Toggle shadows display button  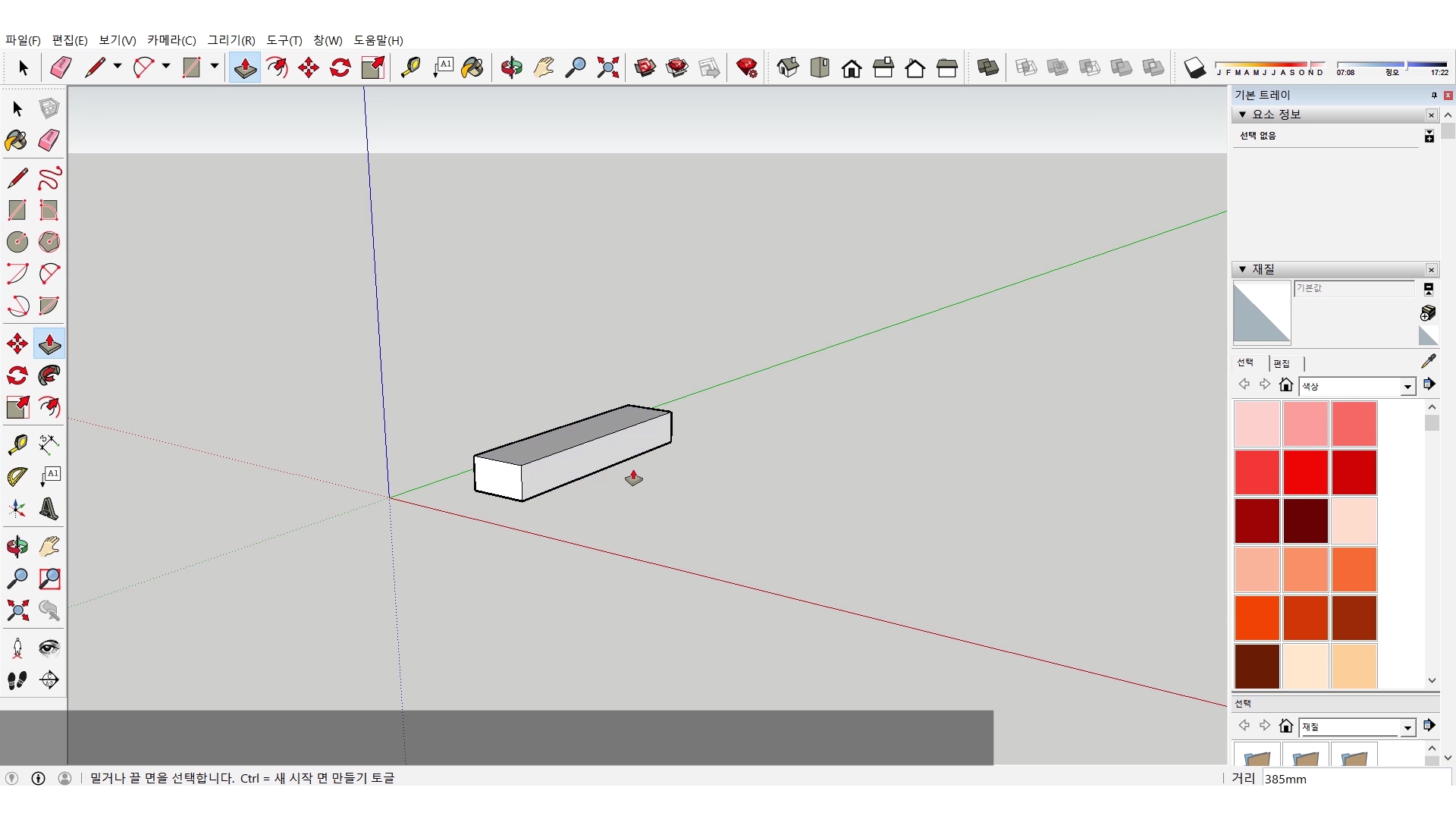pos(1194,68)
